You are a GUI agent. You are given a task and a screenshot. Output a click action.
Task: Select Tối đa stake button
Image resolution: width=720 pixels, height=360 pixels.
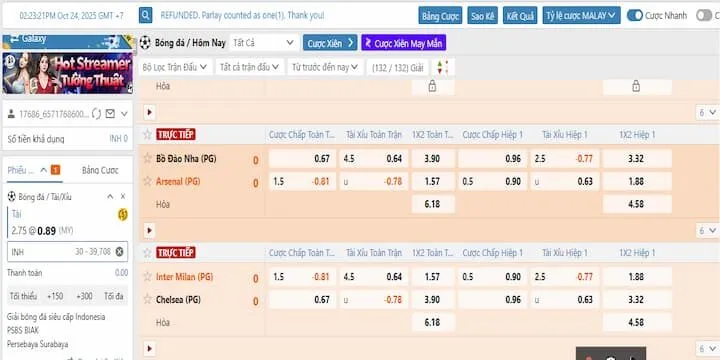[113, 296]
